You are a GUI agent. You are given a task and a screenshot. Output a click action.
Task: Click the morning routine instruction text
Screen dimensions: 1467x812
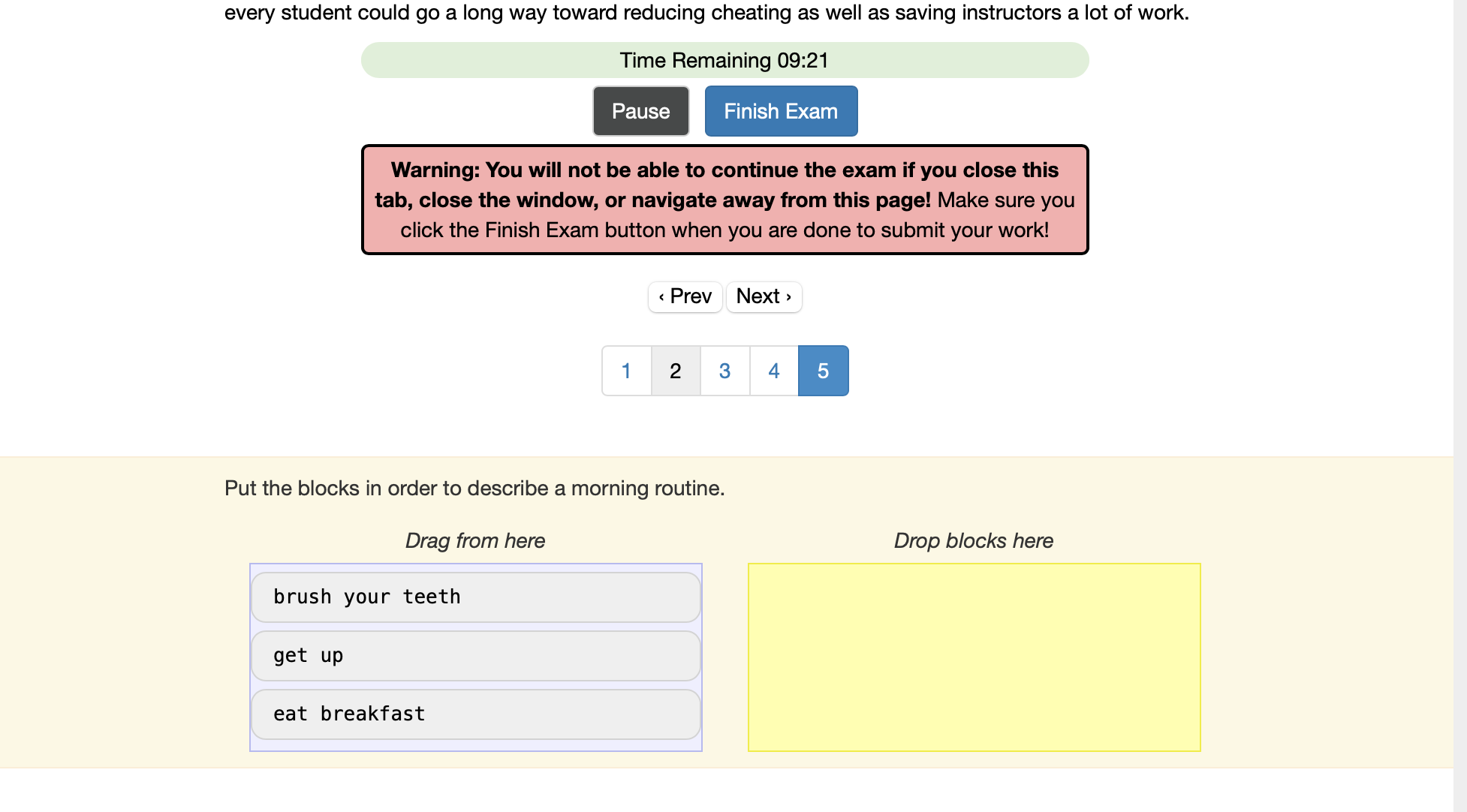click(x=474, y=489)
